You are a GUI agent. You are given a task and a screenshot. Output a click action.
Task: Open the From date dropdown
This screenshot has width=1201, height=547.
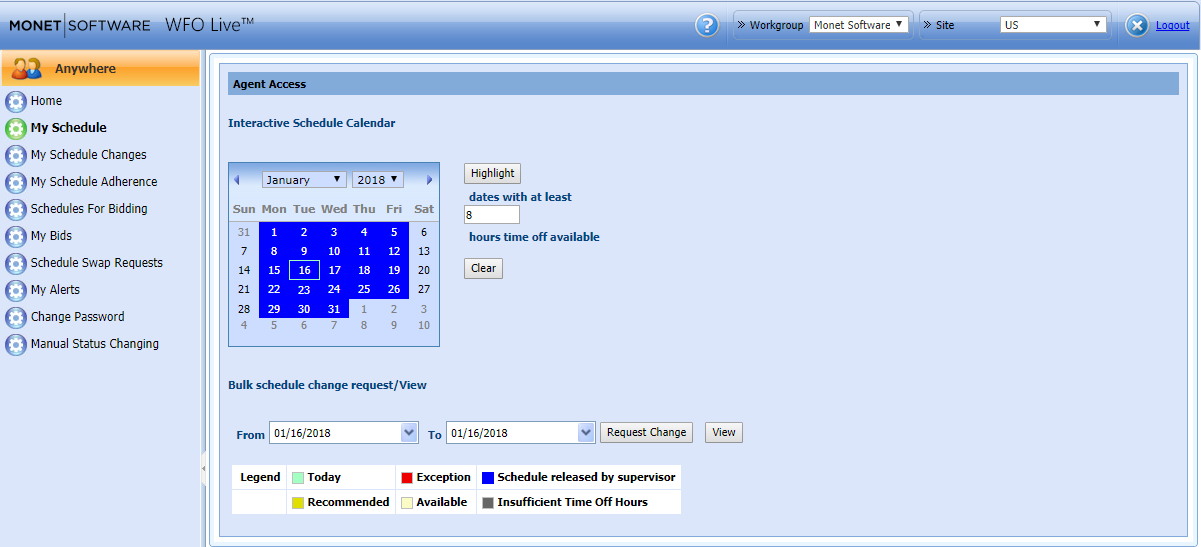click(x=409, y=432)
